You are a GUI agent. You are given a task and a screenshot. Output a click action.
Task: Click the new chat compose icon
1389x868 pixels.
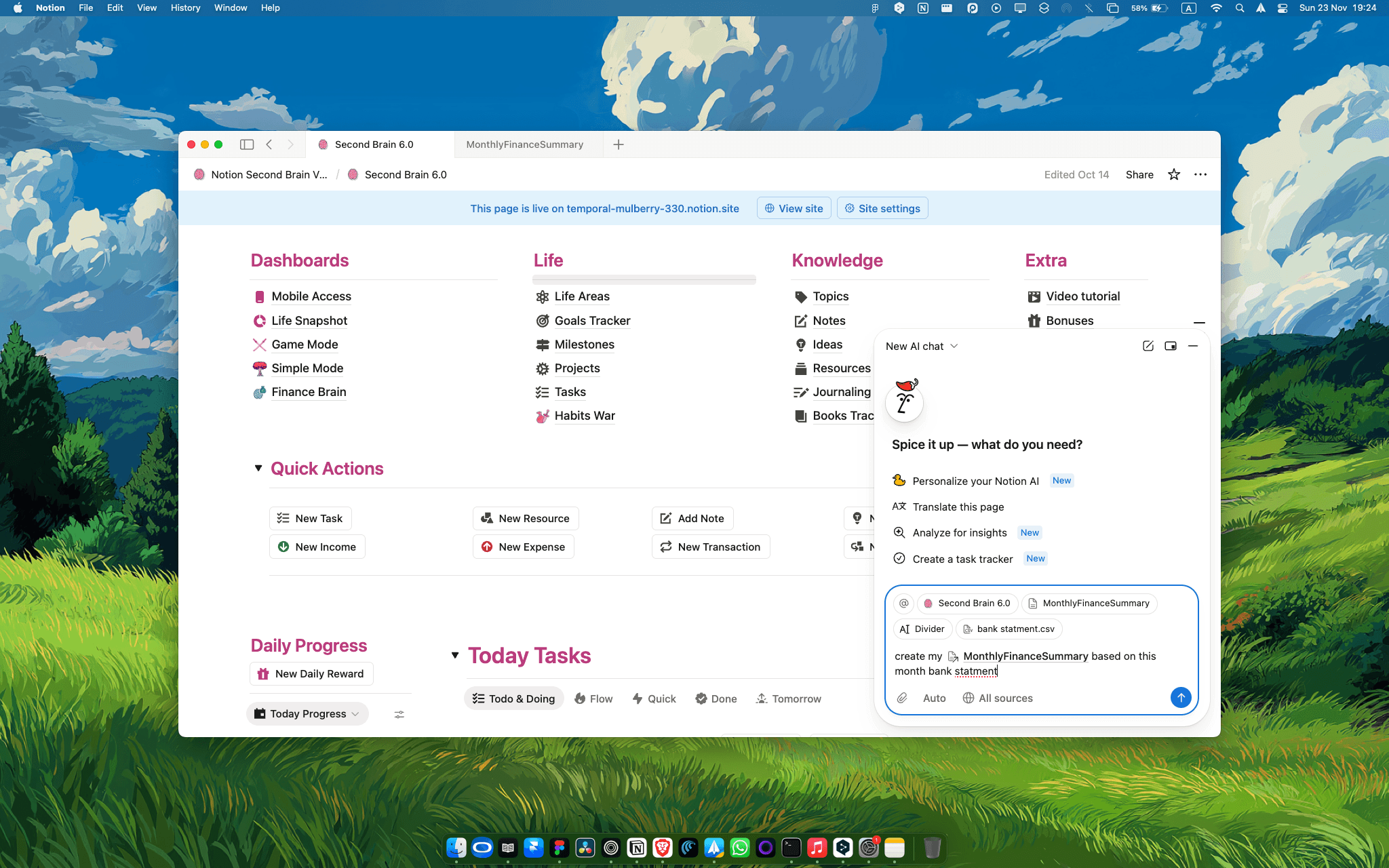[x=1148, y=346]
